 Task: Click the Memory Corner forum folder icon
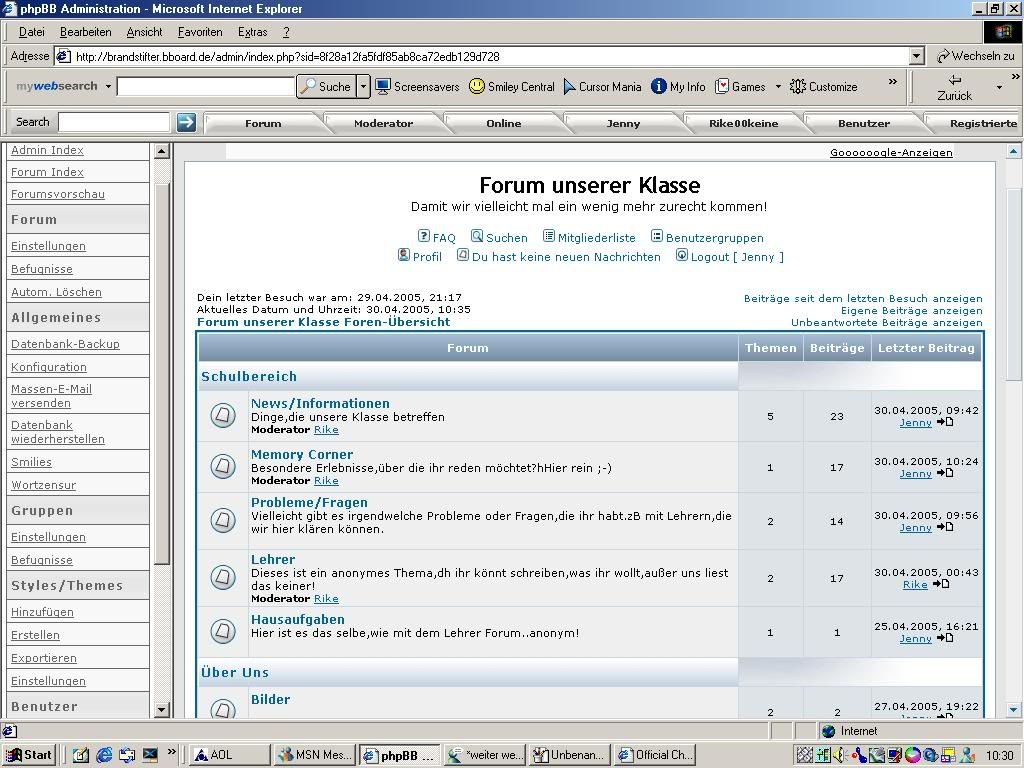pos(223,466)
